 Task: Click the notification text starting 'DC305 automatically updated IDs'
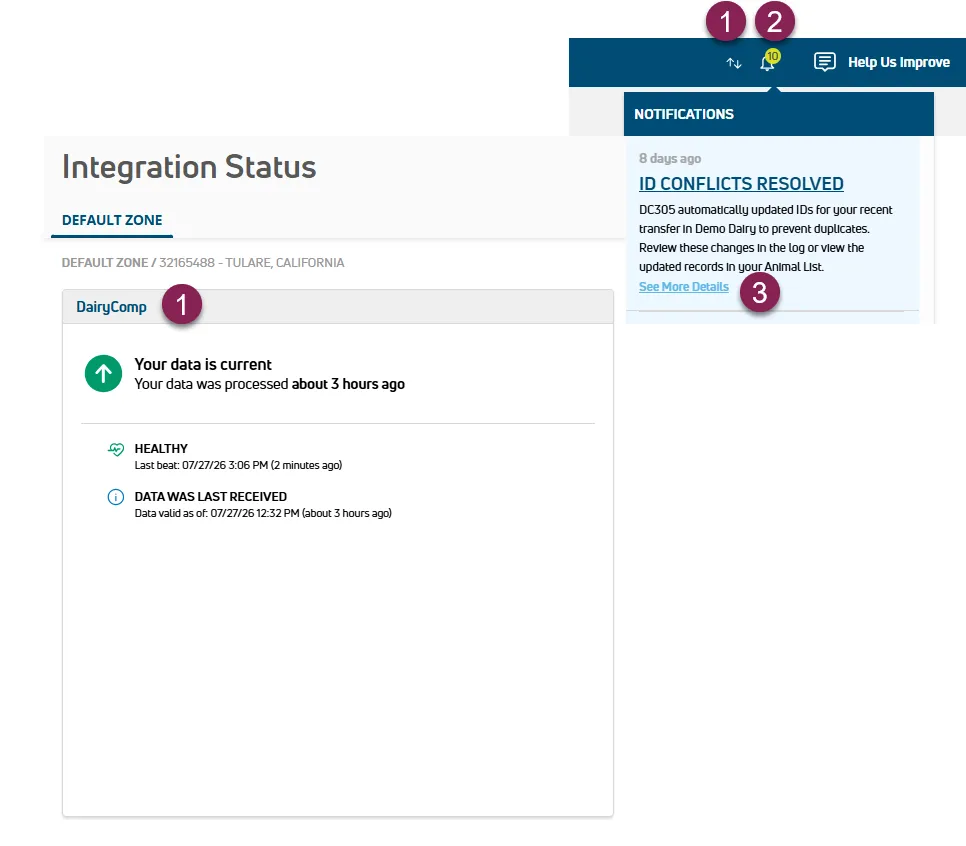[766, 238]
